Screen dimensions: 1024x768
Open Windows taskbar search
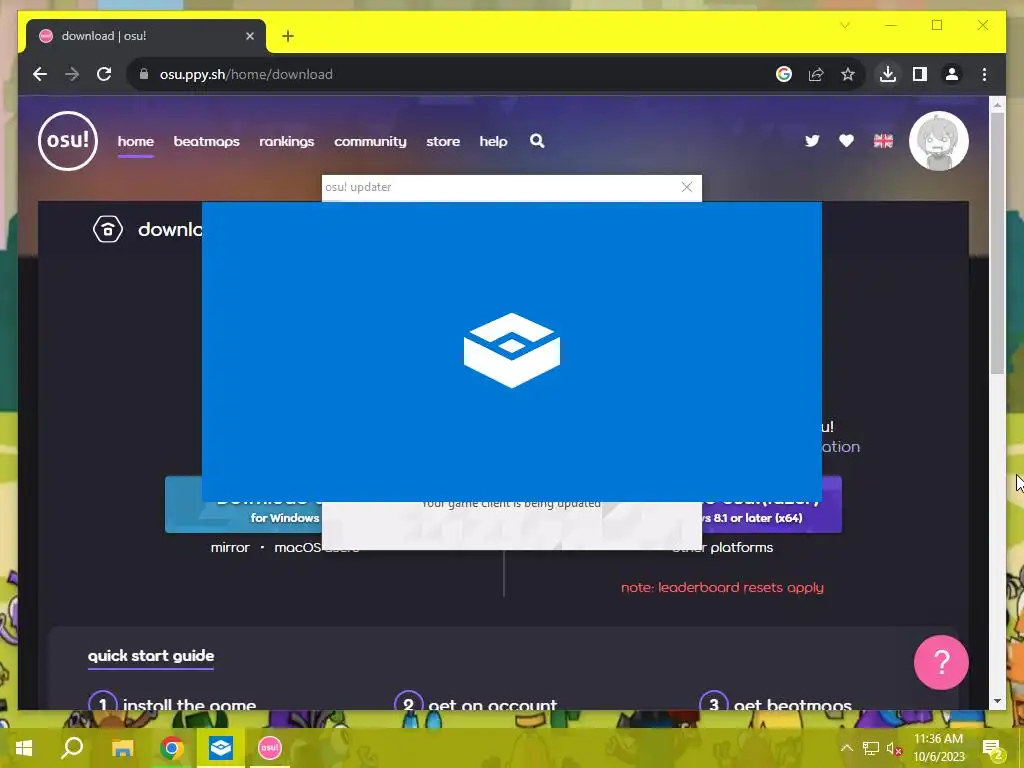[x=72, y=748]
